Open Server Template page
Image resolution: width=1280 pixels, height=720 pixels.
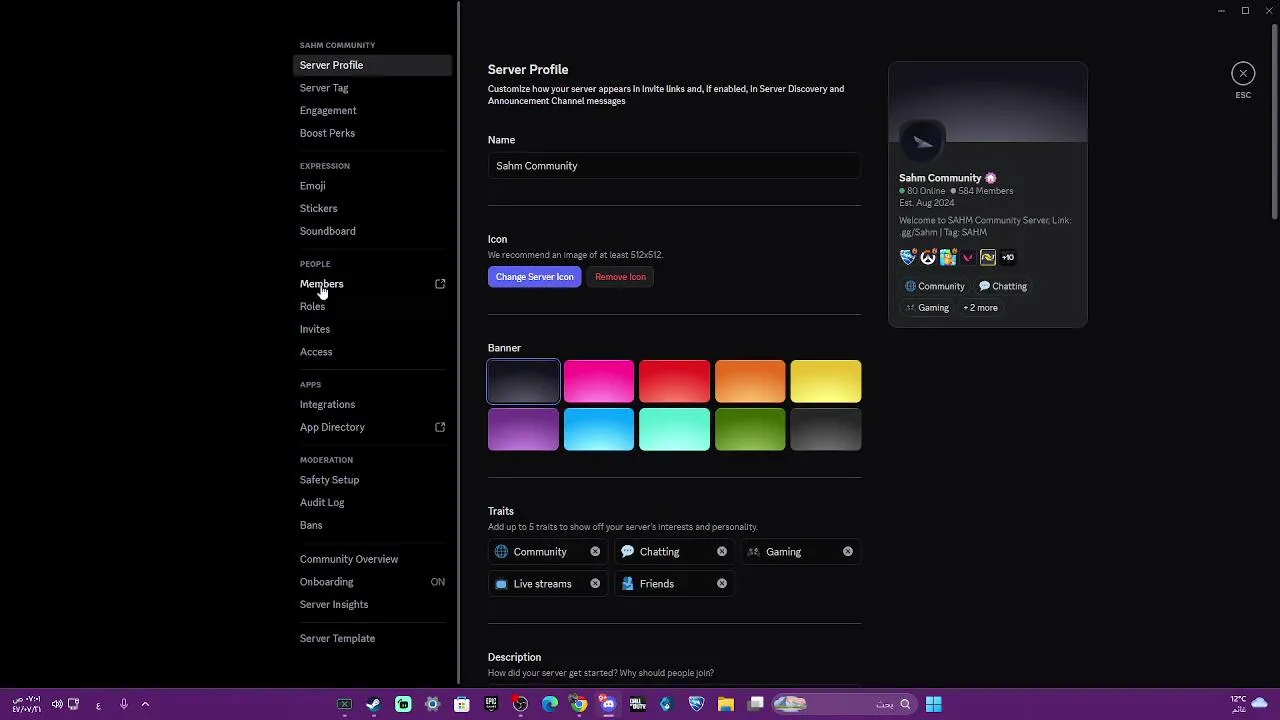point(372,638)
